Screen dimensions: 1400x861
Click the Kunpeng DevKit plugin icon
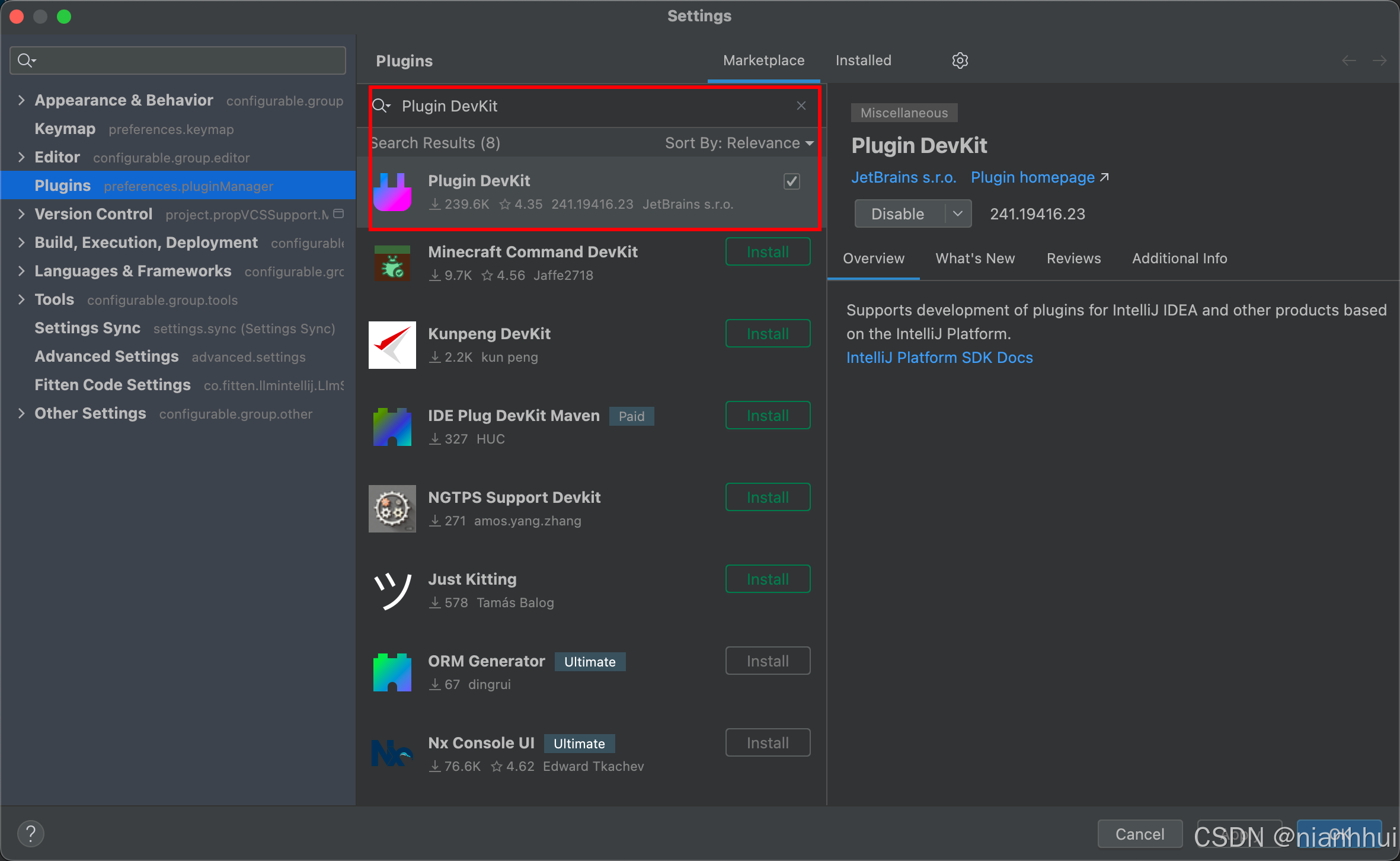tap(392, 345)
